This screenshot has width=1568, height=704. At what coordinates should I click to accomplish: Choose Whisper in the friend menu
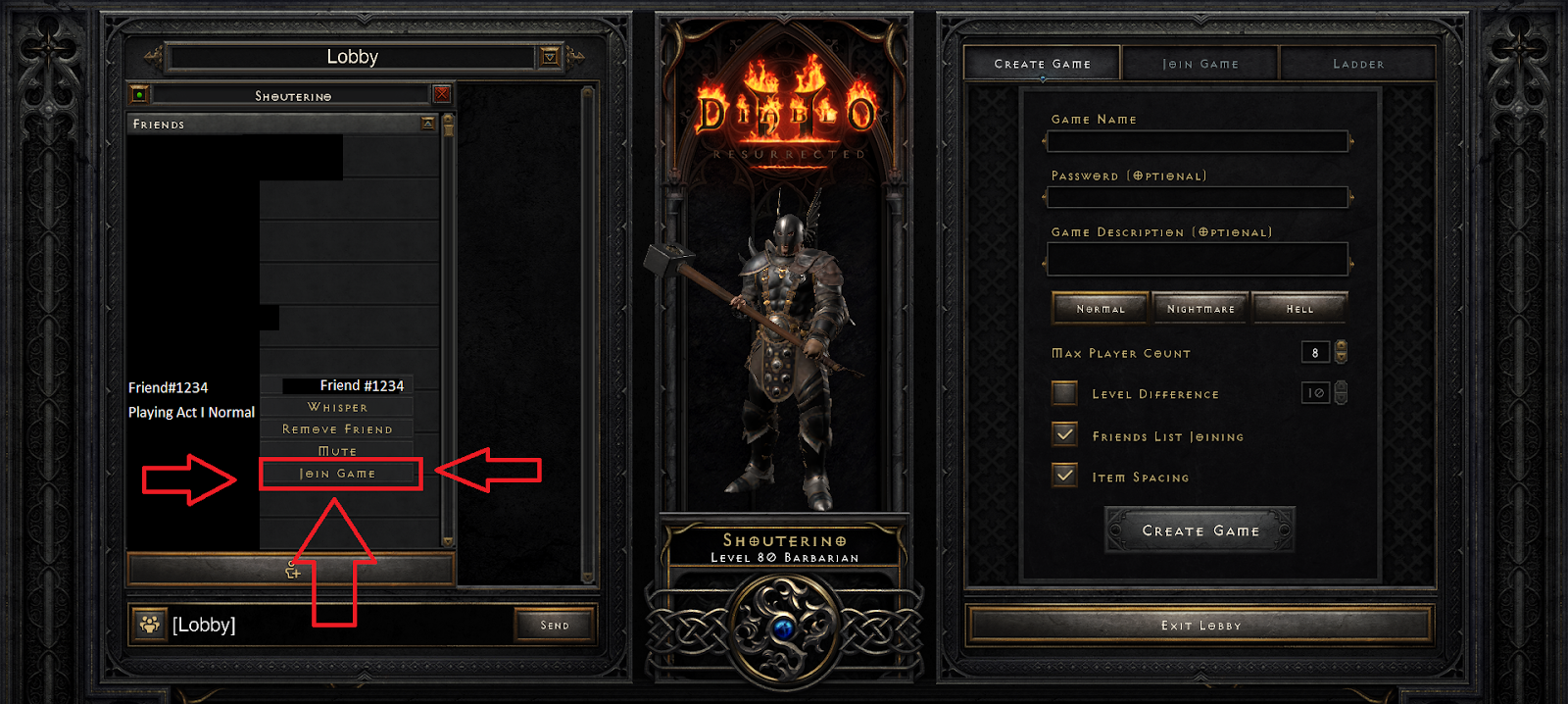click(337, 407)
